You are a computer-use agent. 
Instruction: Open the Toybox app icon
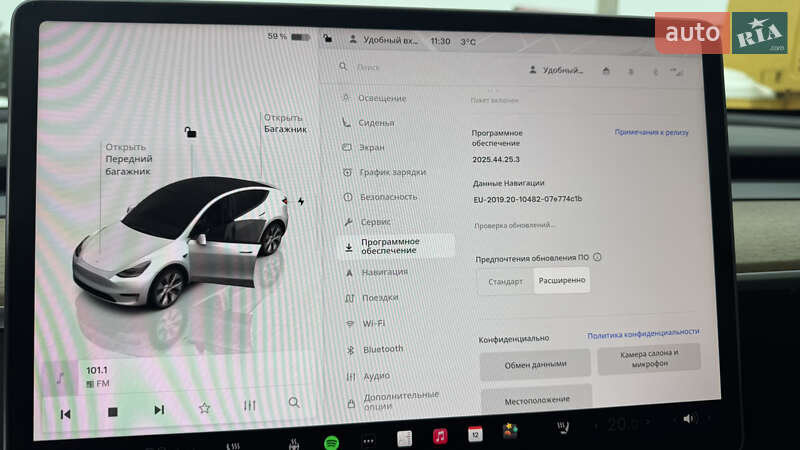tap(510, 431)
